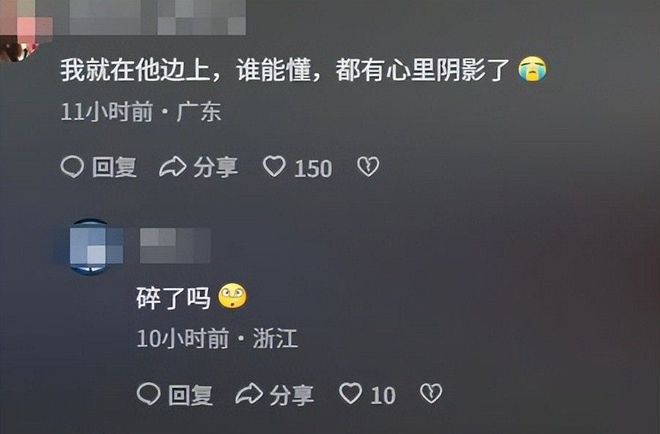The height and width of the screenshot is (434, 660).
Task: Click the eye-roll emoji after 碎了吗
Action: pyautogui.click(x=232, y=297)
